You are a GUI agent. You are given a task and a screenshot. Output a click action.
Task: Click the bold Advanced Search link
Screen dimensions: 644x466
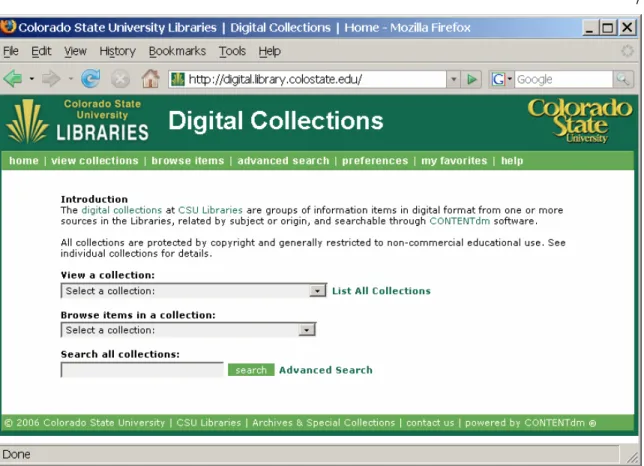326,370
